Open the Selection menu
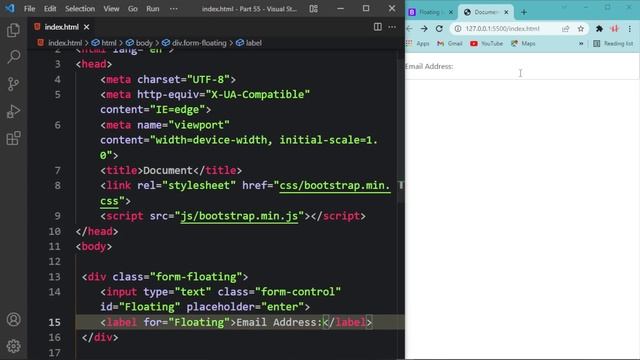Screen dimensions: 640x360 coord(80,9)
